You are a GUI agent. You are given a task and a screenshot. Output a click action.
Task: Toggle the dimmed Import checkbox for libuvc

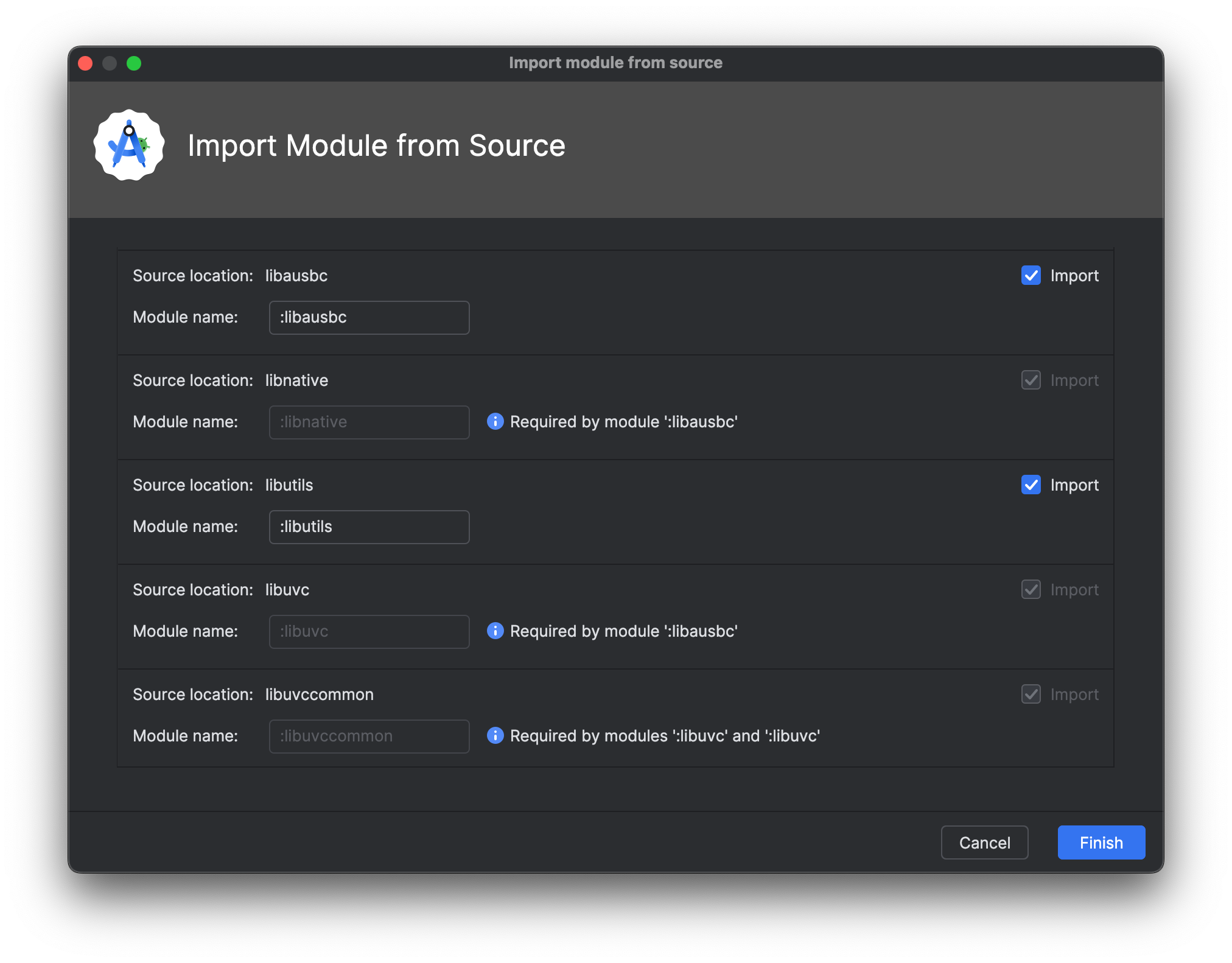click(1031, 589)
